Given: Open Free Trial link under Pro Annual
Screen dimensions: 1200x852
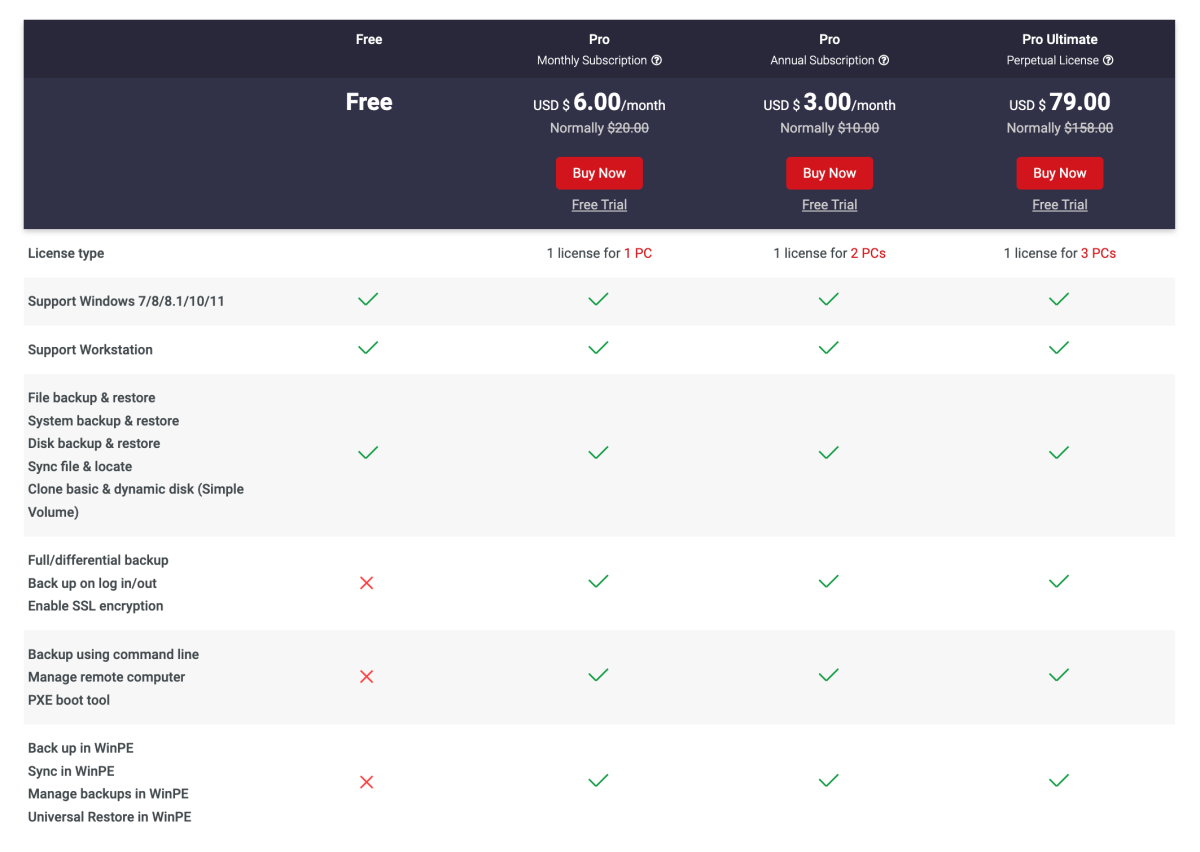Looking at the screenshot, I should (829, 205).
